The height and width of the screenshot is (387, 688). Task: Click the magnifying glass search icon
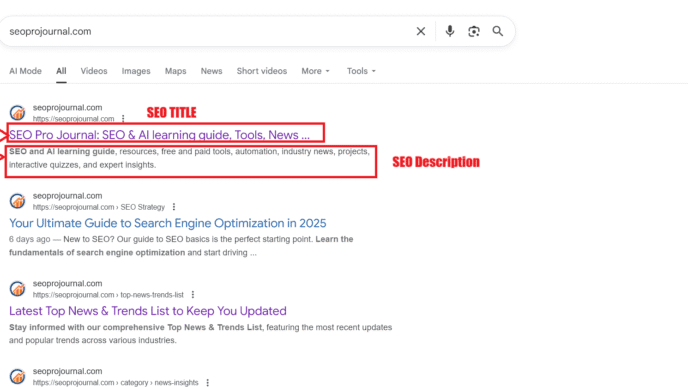[x=498, y=31]
